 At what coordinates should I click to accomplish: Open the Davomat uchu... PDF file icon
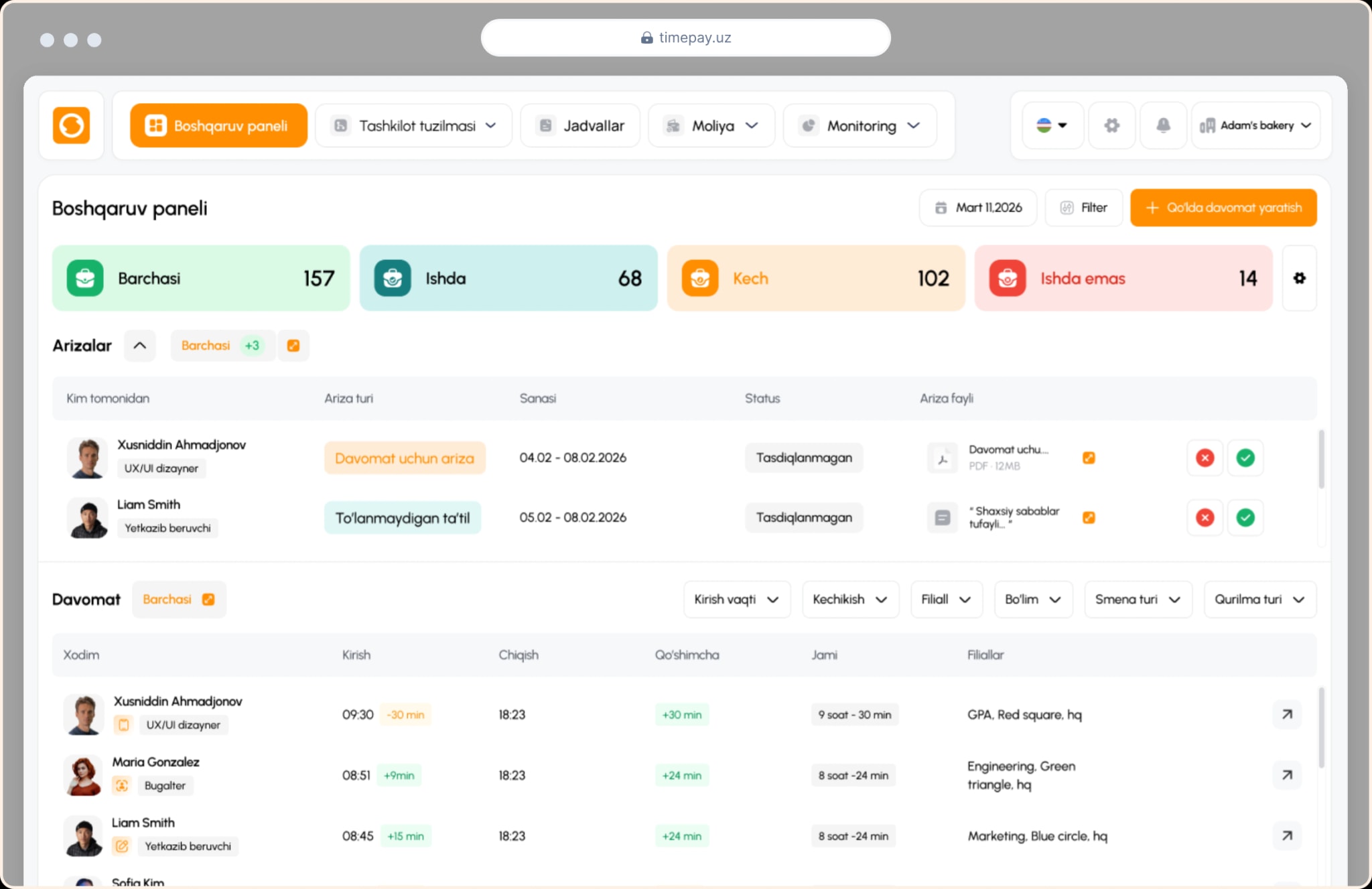943,458
